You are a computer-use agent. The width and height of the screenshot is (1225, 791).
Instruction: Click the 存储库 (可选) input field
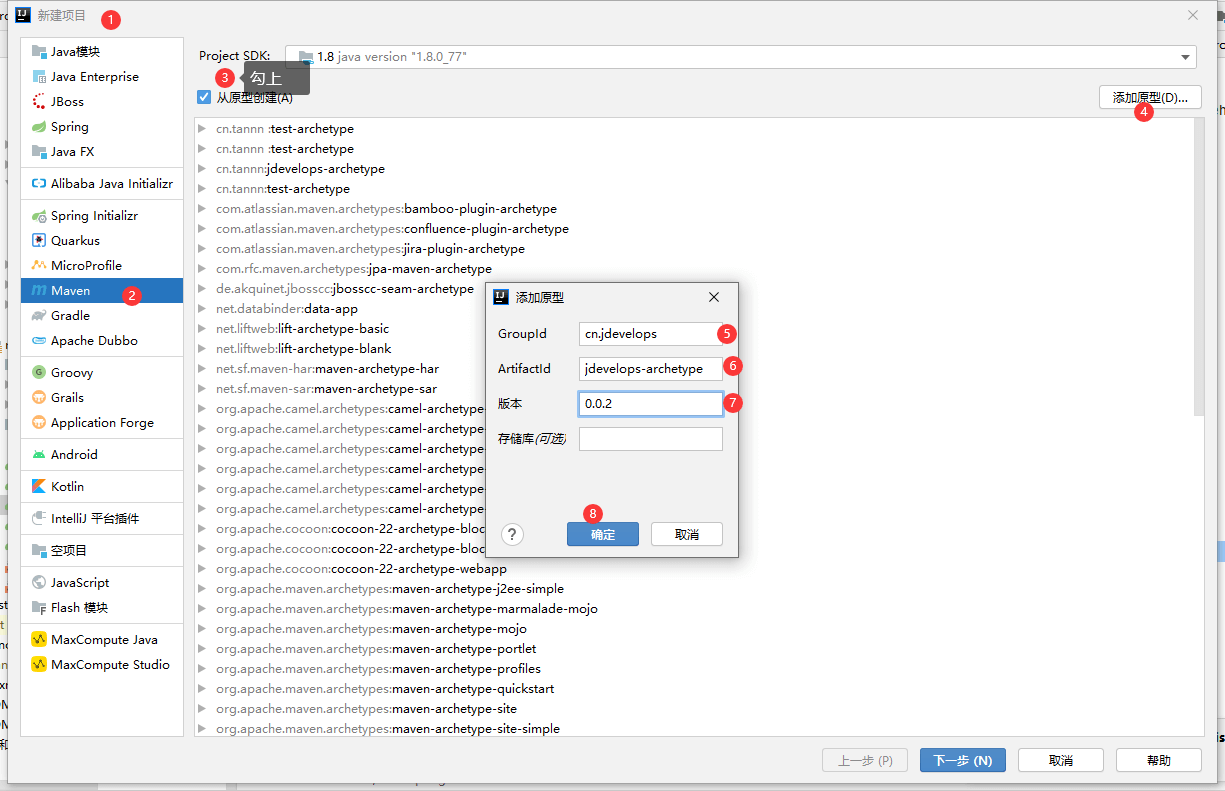pos(650,439)
